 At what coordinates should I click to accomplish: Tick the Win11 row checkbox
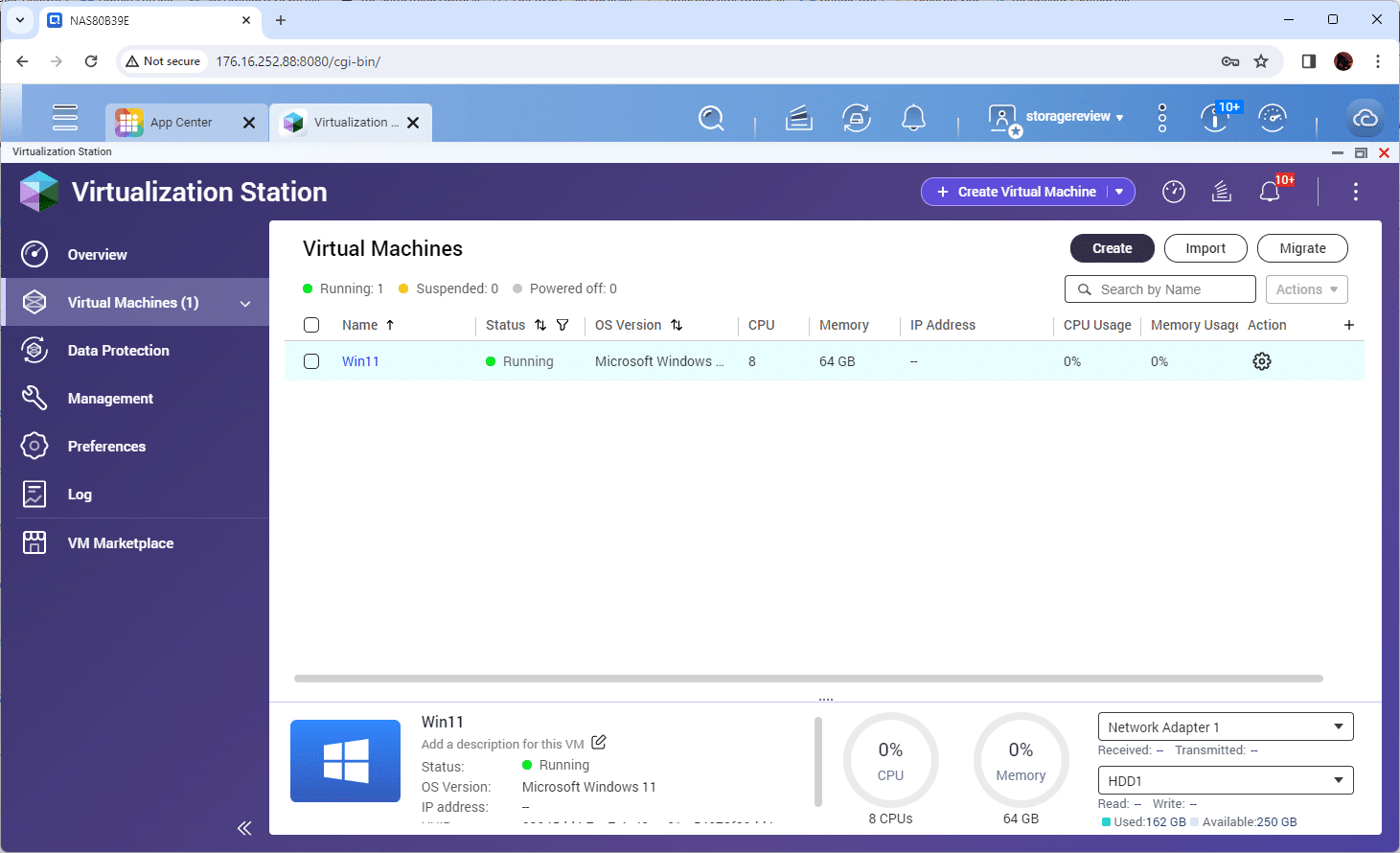(311, 361)
